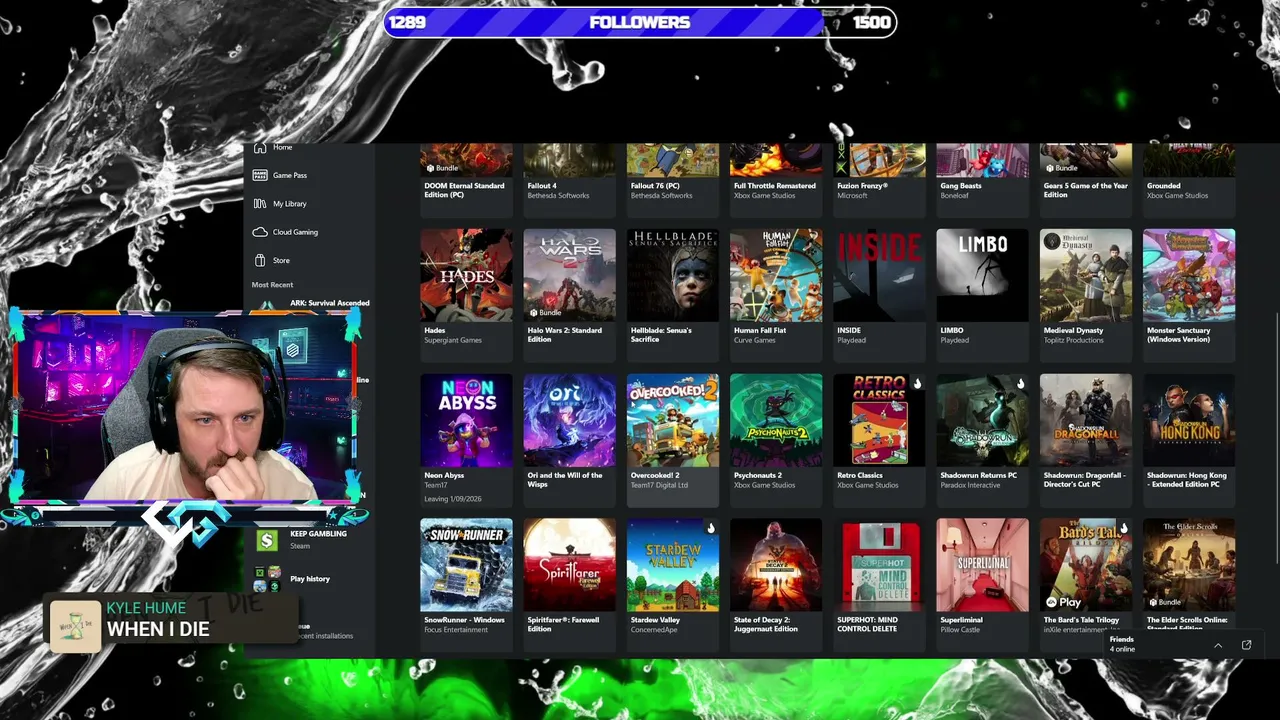The height and width of the screenshot is (720, 1280).
Task: Open ARK: Survival Ascended from Most Recent
Action: 329,303
